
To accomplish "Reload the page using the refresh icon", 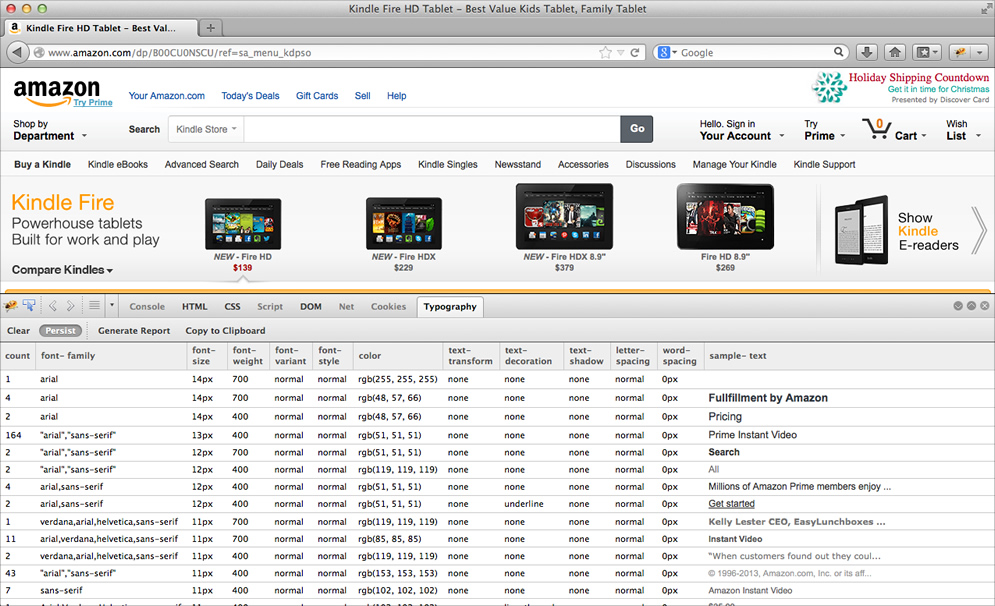I will pos(635,53).
